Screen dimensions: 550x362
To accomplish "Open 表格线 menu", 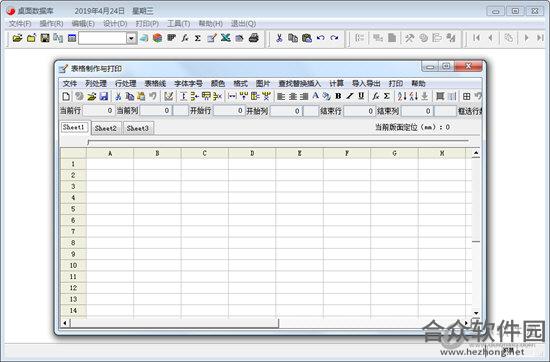I will click(155, 83).
